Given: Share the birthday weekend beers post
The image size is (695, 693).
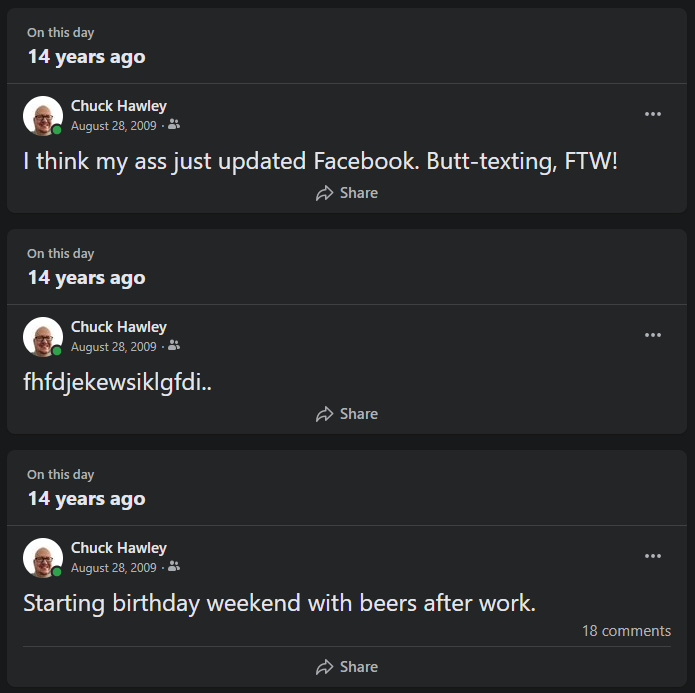Looking at the screenshot, I should [347, 666].
